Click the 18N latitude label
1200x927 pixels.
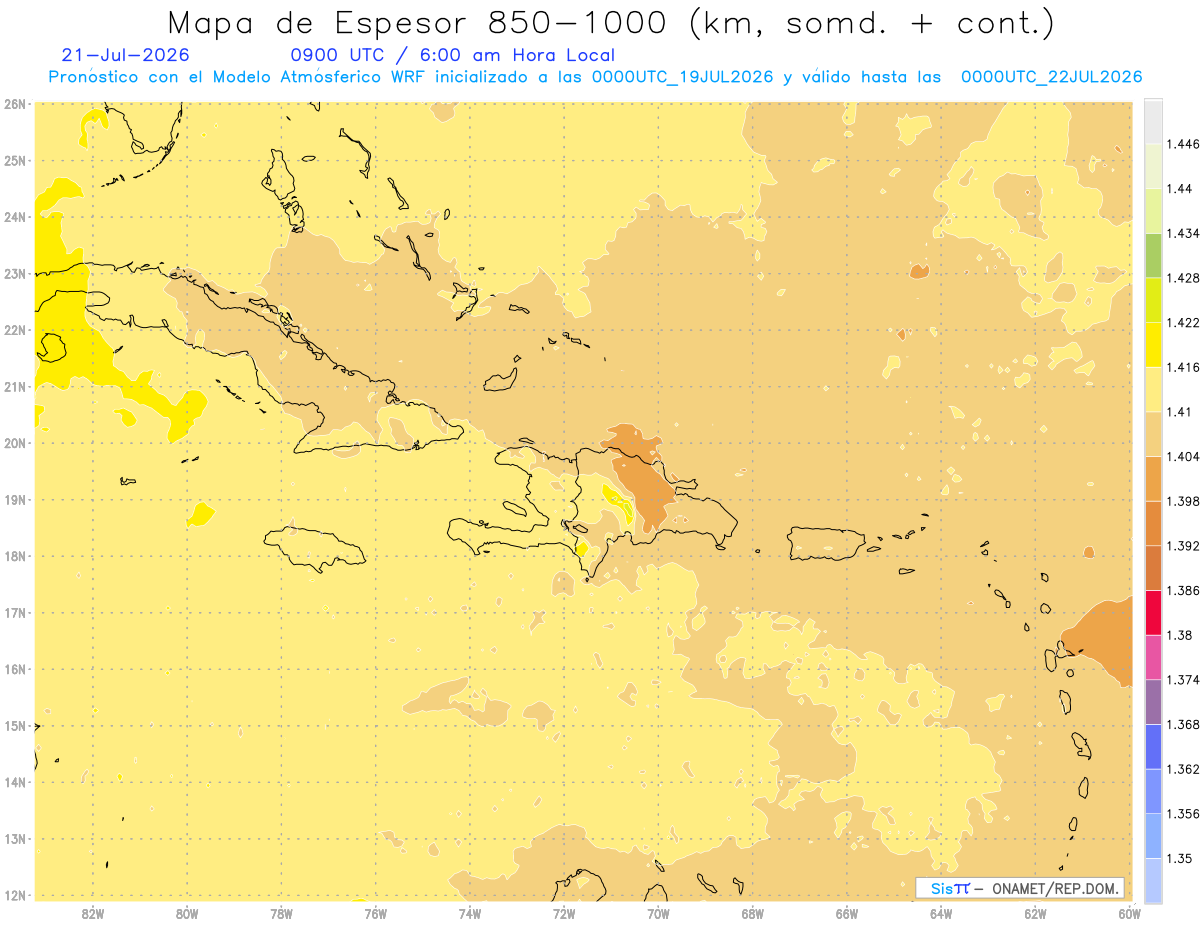14,556
